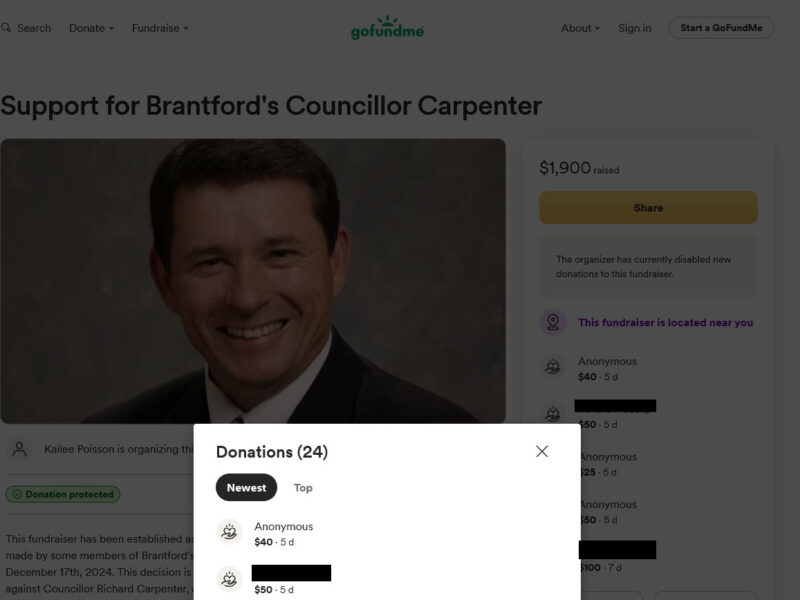
Task: Click Anonymous $40 donor icon in dialog
Action: coord(229,532)
